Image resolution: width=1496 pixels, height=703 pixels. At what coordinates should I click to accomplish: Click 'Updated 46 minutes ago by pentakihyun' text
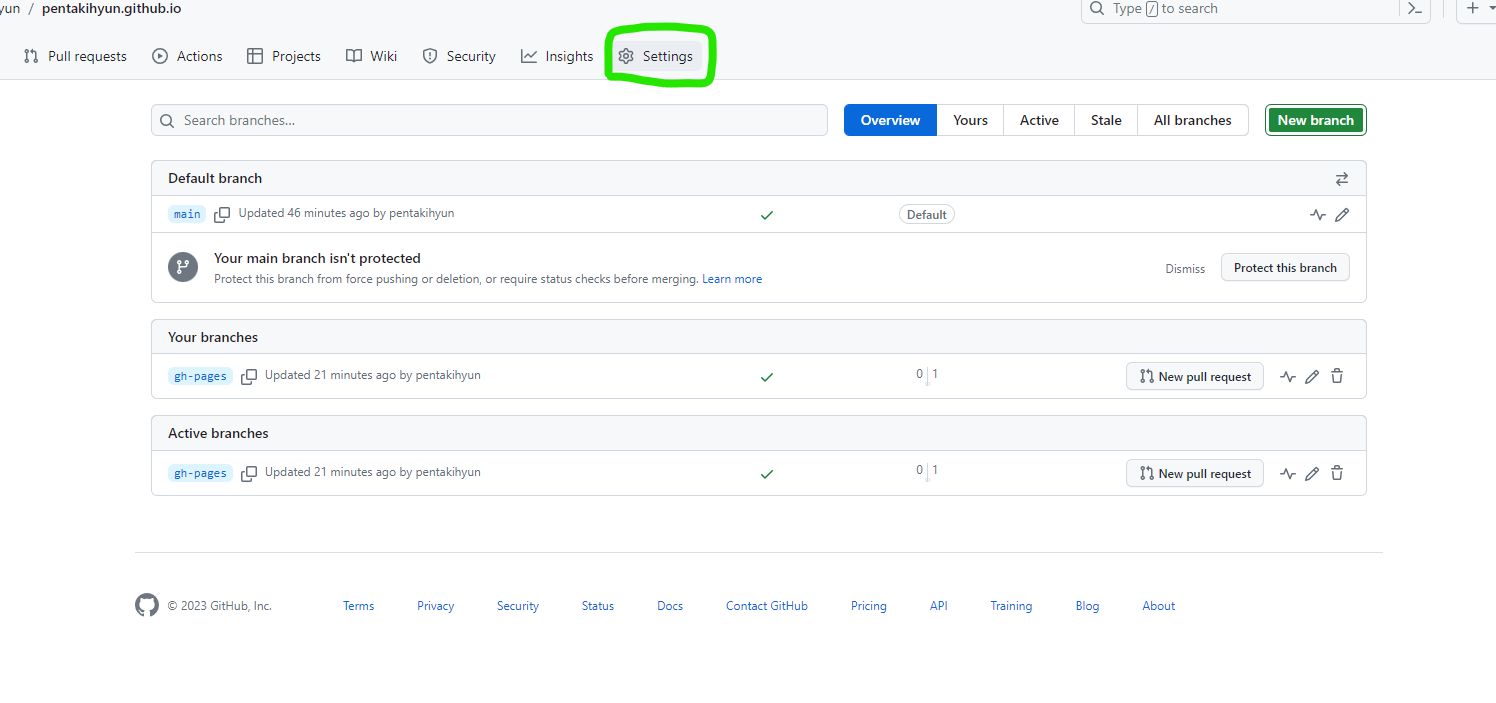[x=346, y=213]
